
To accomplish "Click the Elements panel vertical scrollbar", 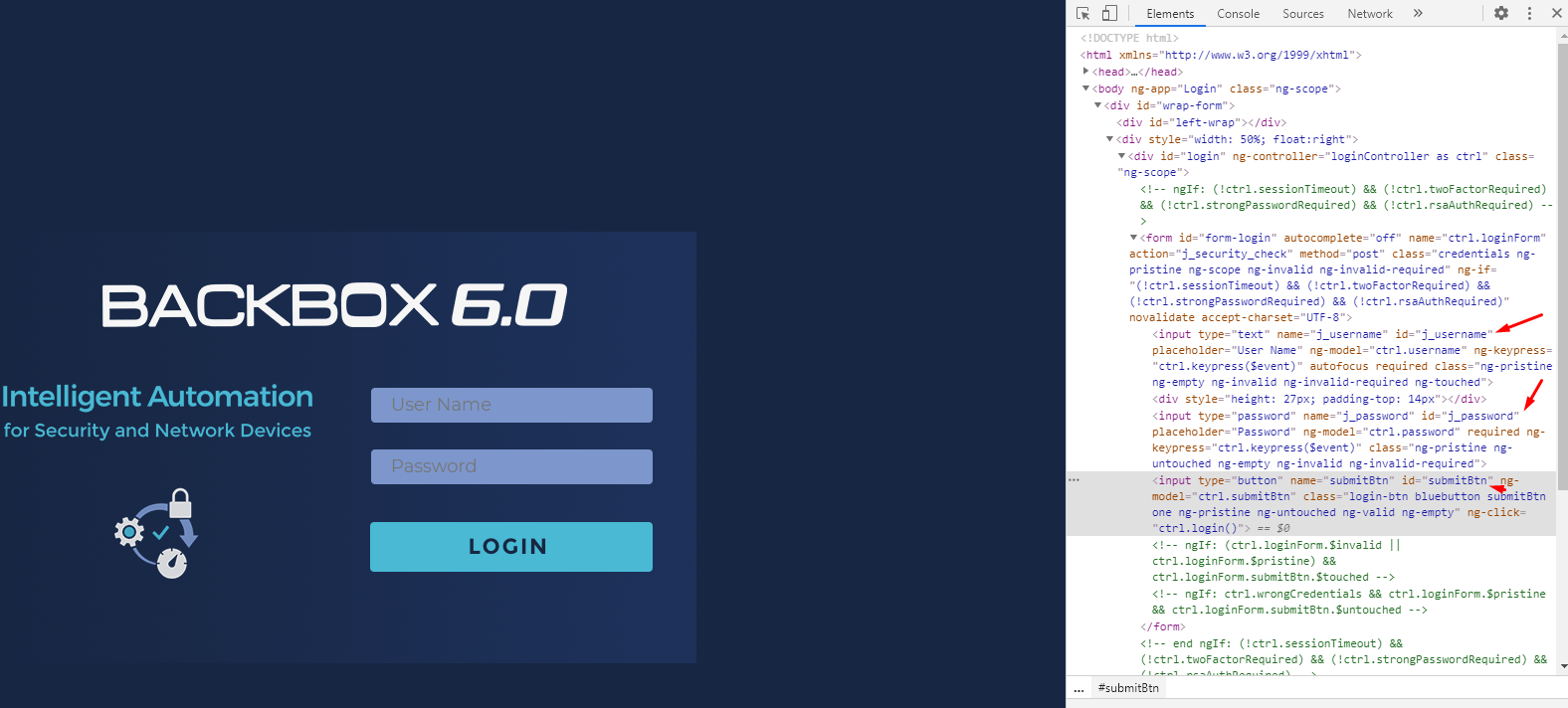I will [1562, 266].
